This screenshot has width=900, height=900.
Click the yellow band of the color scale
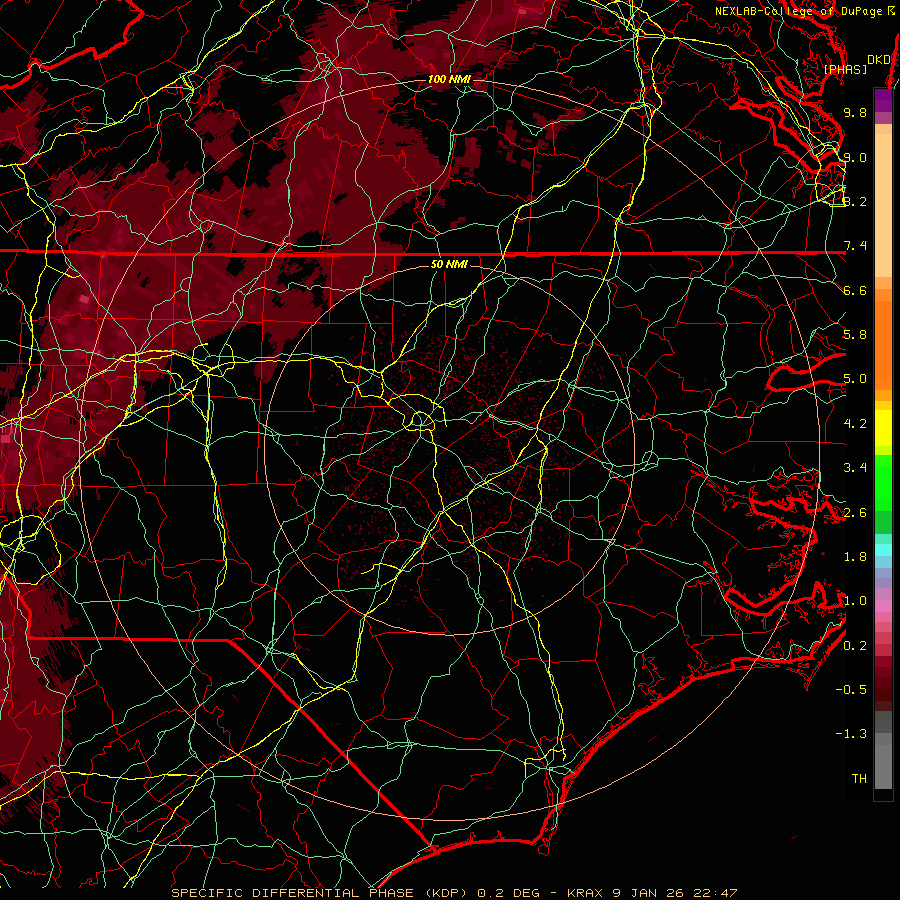coord(883,428)
